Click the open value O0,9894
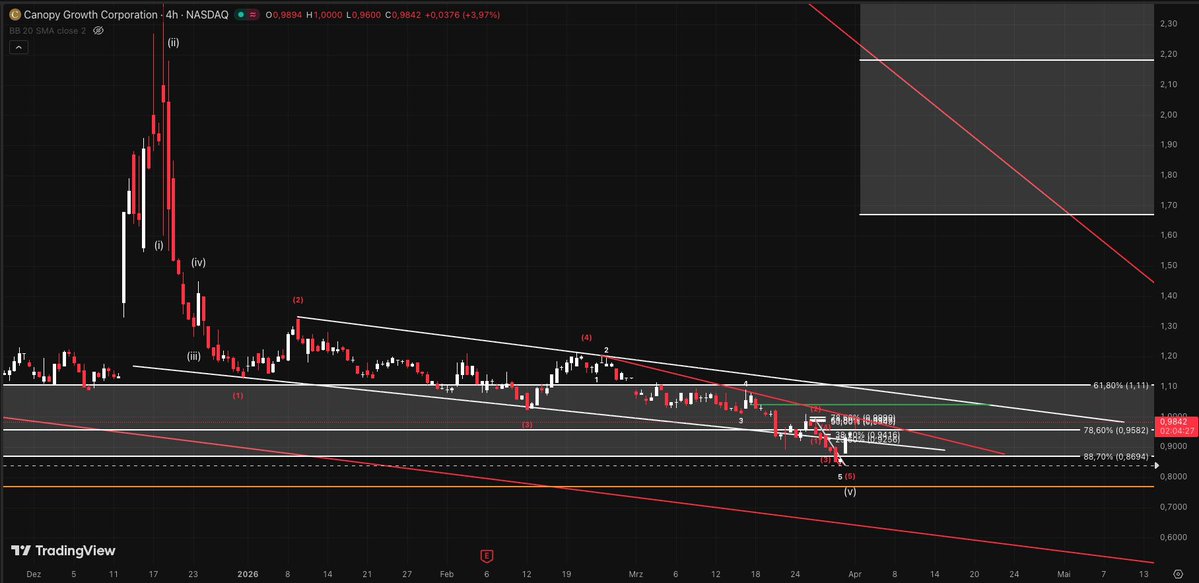This screenshot has width=1199, height=583. (x=282, y=15)
